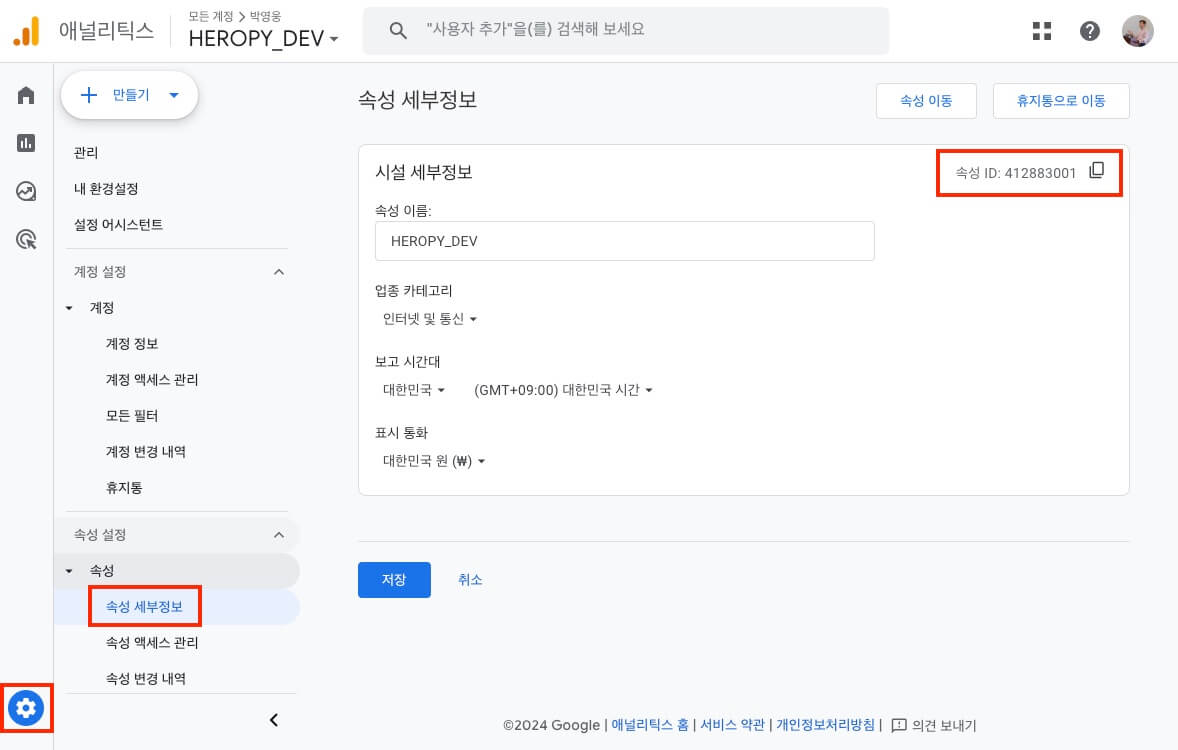Open the (GMT+09:00) timezone dropdown
Image resolution: width=1178 pixels, height=750 pixels.
point(563,390)
